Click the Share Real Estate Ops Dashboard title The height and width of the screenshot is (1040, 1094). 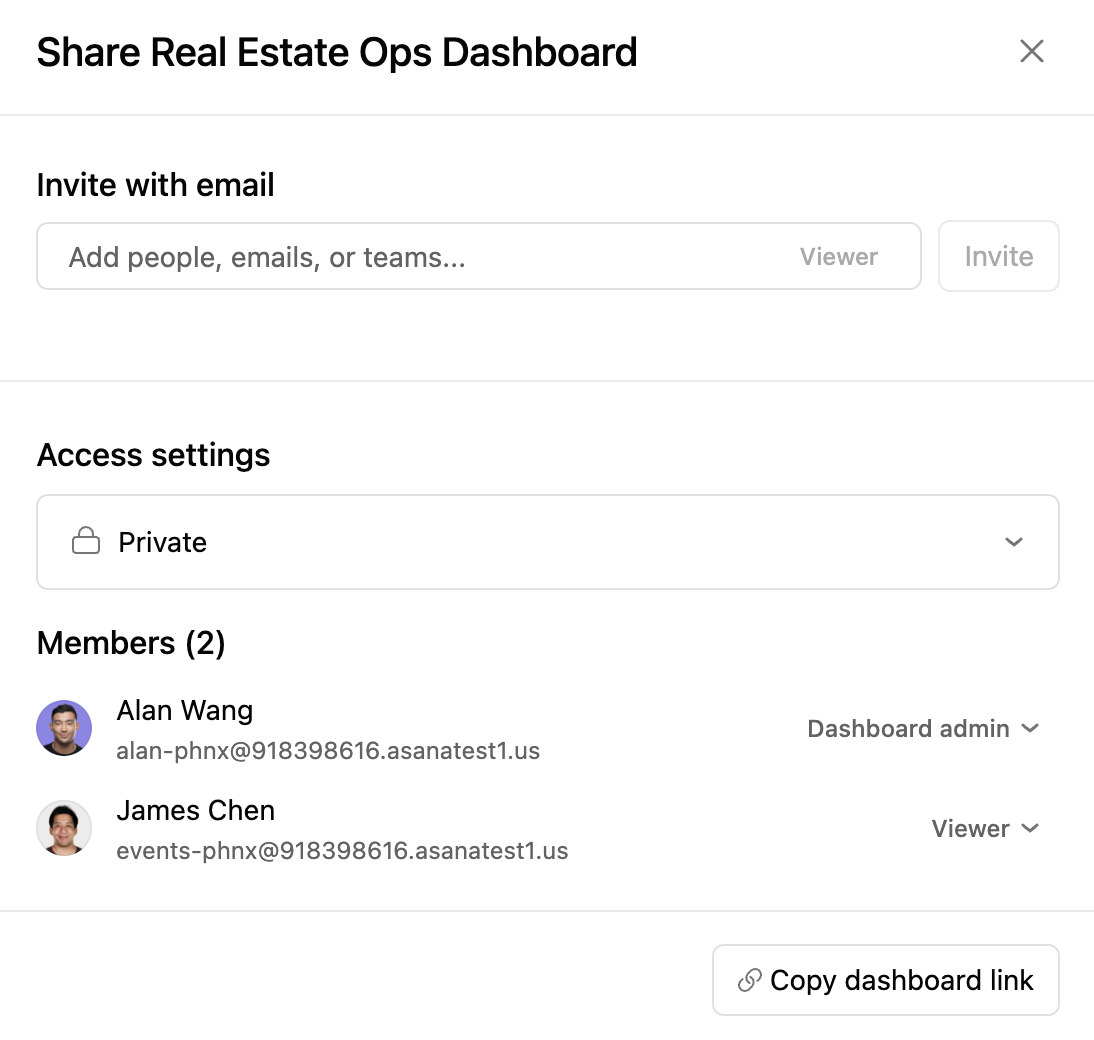point(337,52)
